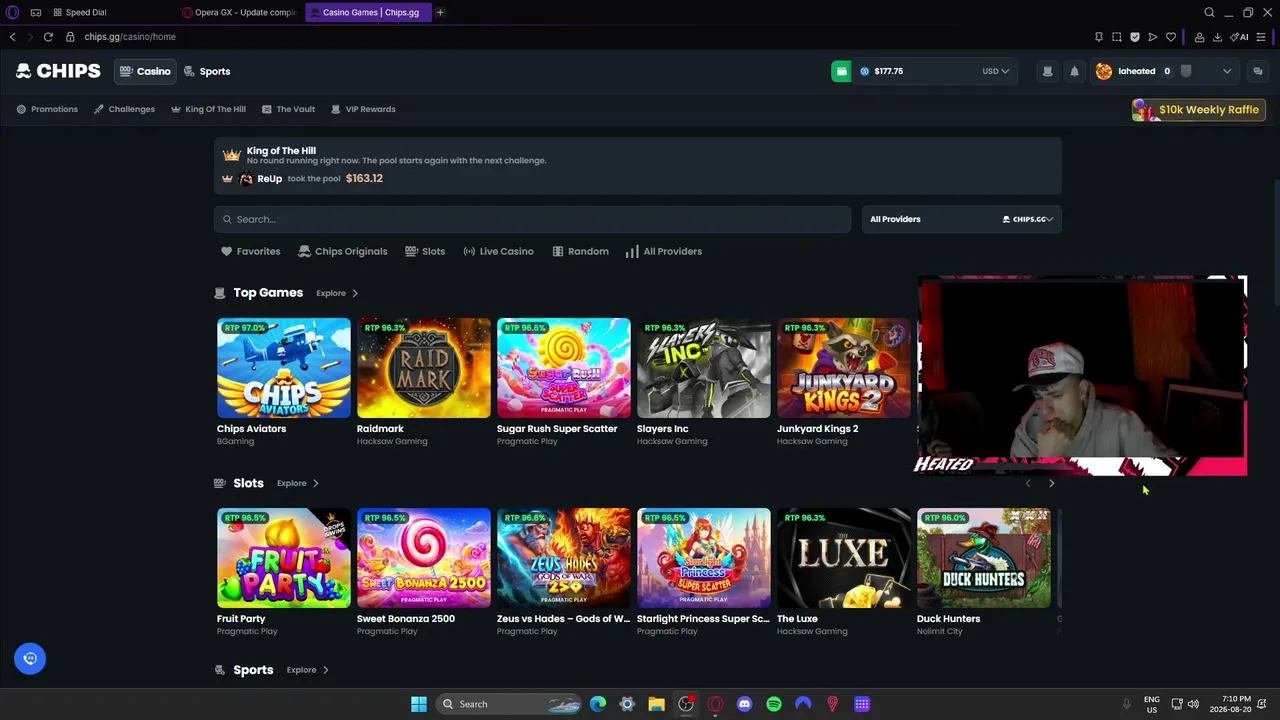Filter games by Favorites
Image resolution: width=1280 pixels, height=720 pixels.
click(x=250, y=251)
